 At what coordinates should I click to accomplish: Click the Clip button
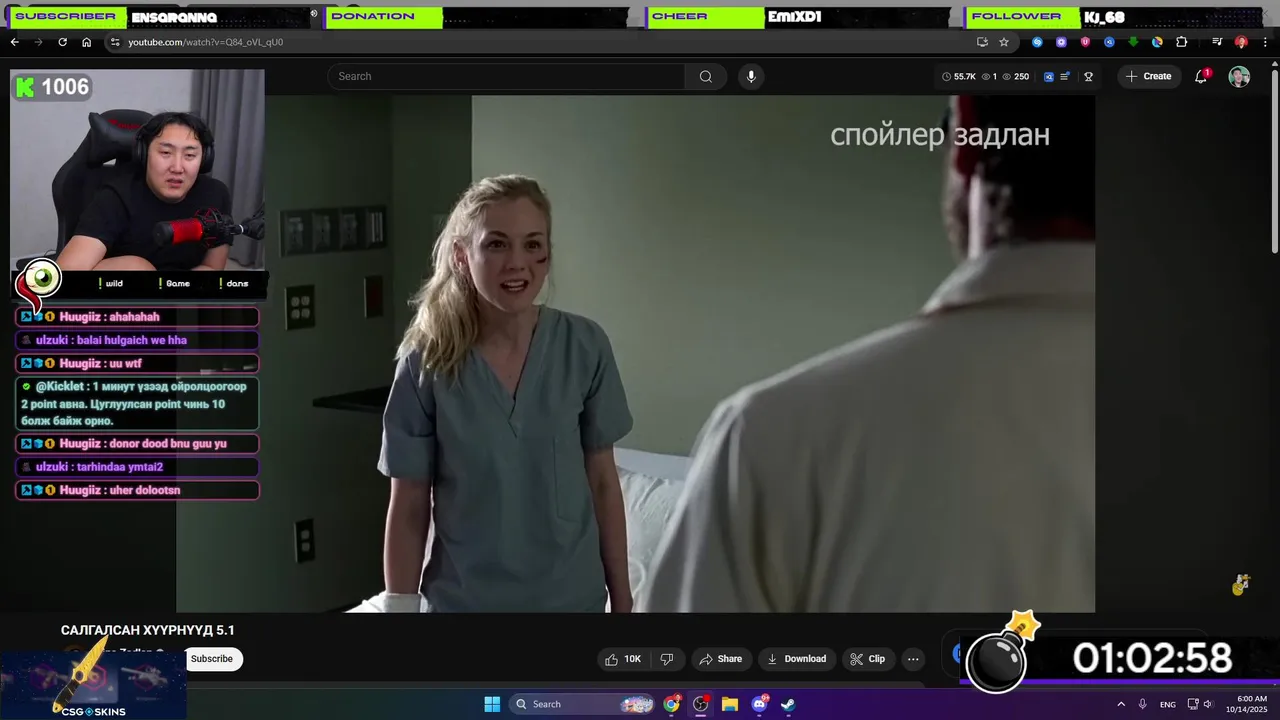point(868,659)
